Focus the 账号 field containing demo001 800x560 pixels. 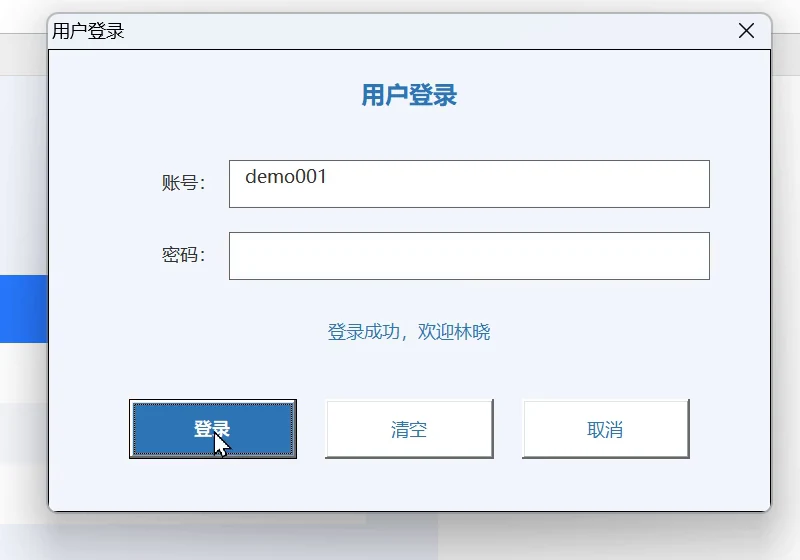[469, 184]
